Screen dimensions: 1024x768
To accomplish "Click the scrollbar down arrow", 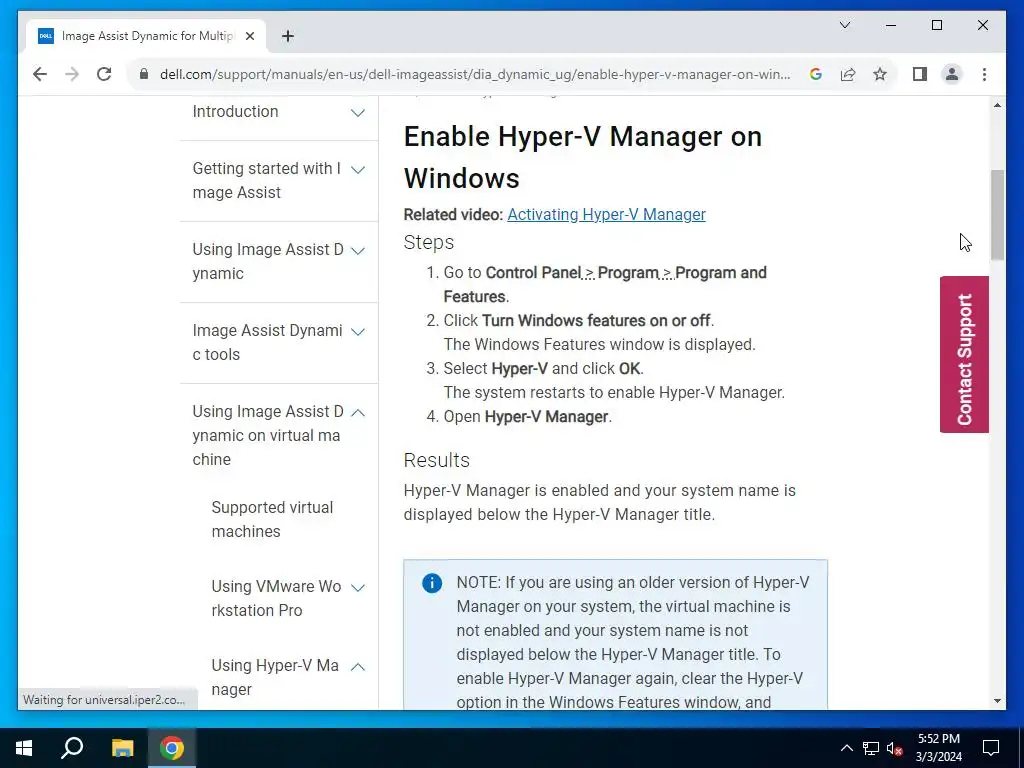I will click(997, 701).
